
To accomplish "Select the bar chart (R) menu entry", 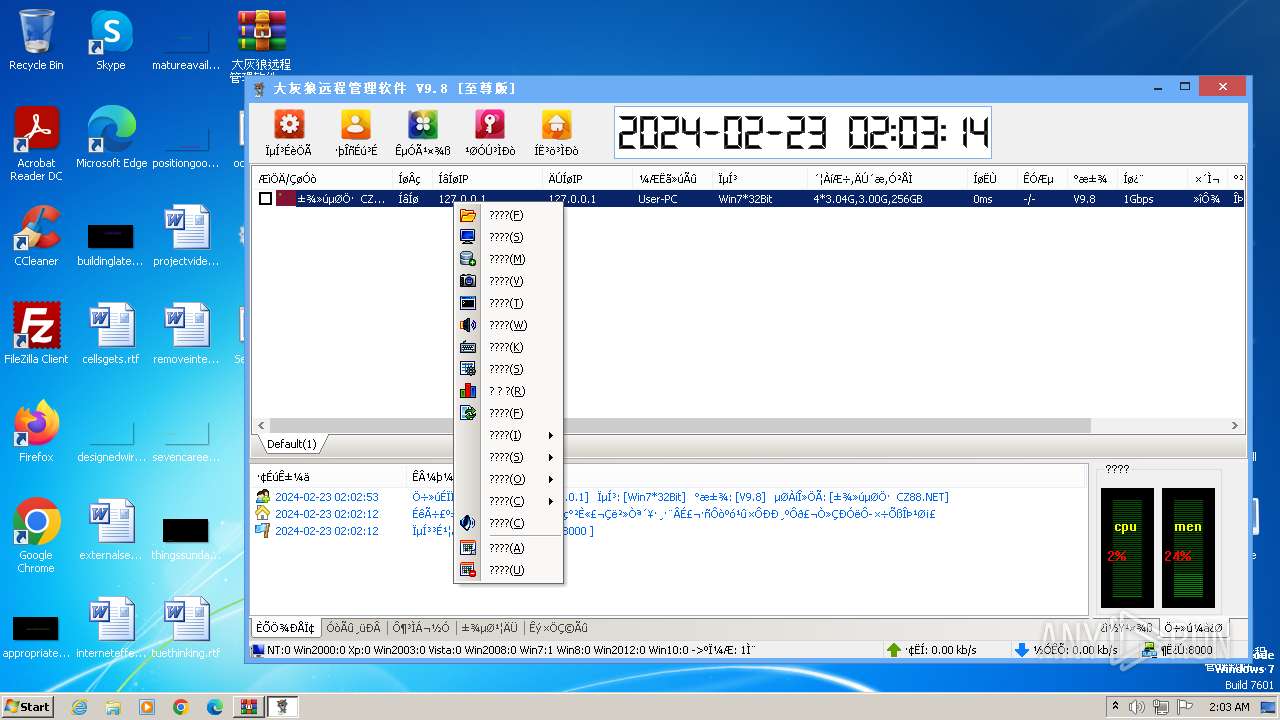I will 508,391.
